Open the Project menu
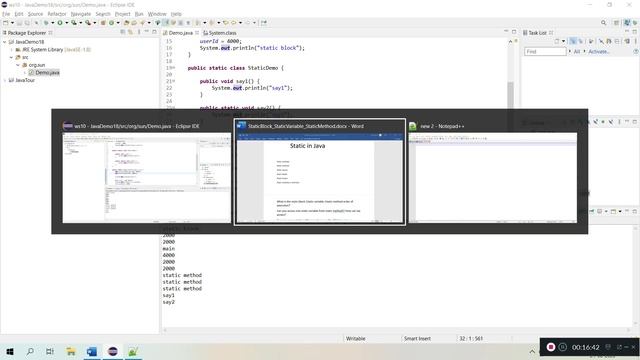Viewport: 640px width, 360px height. tap(122, 14)
